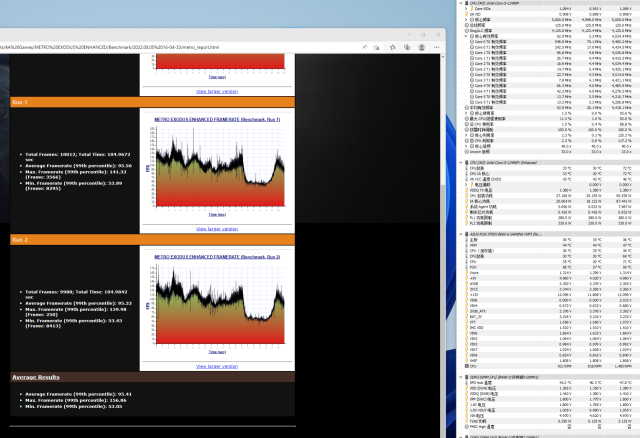The image size is (640, 438).
Task: Click the thermometer icon on SPD Hub 温度 row
Action: (467, 383)
